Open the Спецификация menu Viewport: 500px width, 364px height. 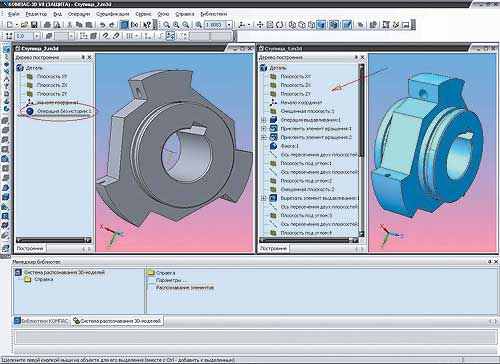point(113,14)
